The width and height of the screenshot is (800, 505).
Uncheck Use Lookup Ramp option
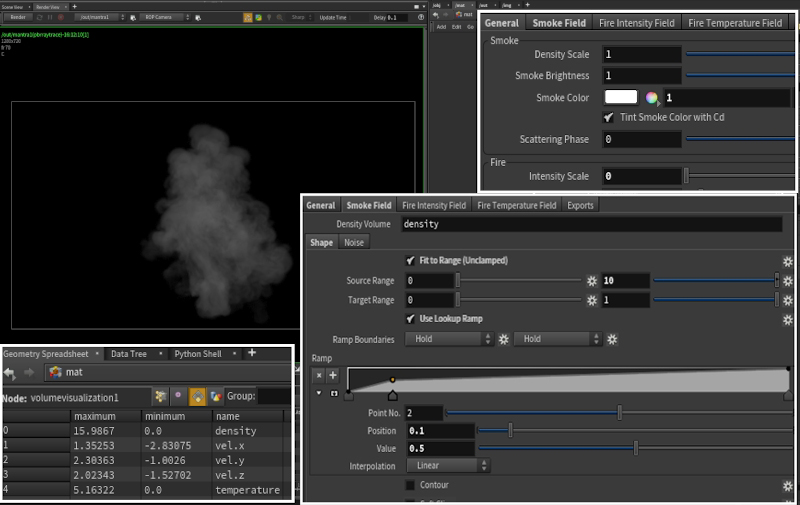410,319
